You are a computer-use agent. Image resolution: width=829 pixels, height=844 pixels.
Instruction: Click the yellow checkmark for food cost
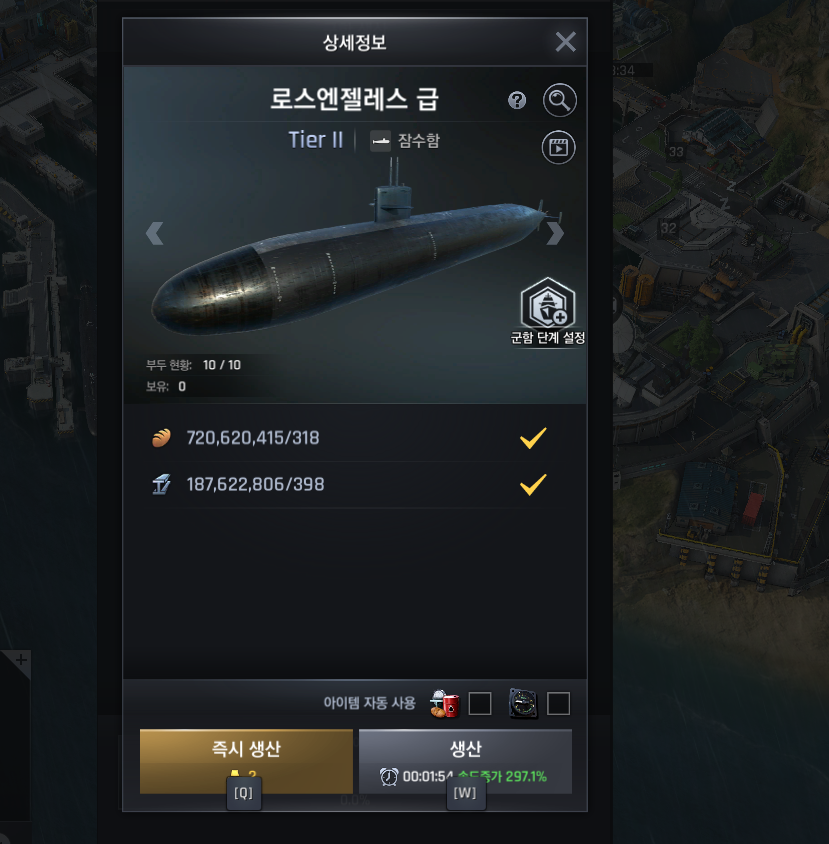(533, 438)
